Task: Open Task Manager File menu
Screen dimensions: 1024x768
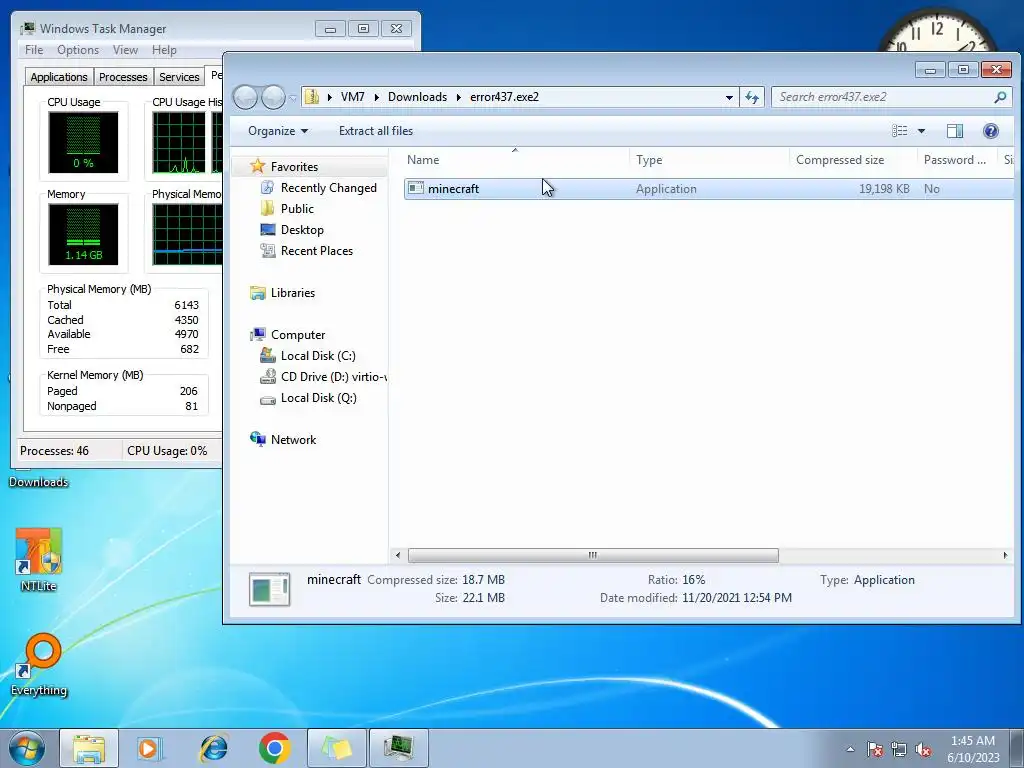Action: click(34, 50)
